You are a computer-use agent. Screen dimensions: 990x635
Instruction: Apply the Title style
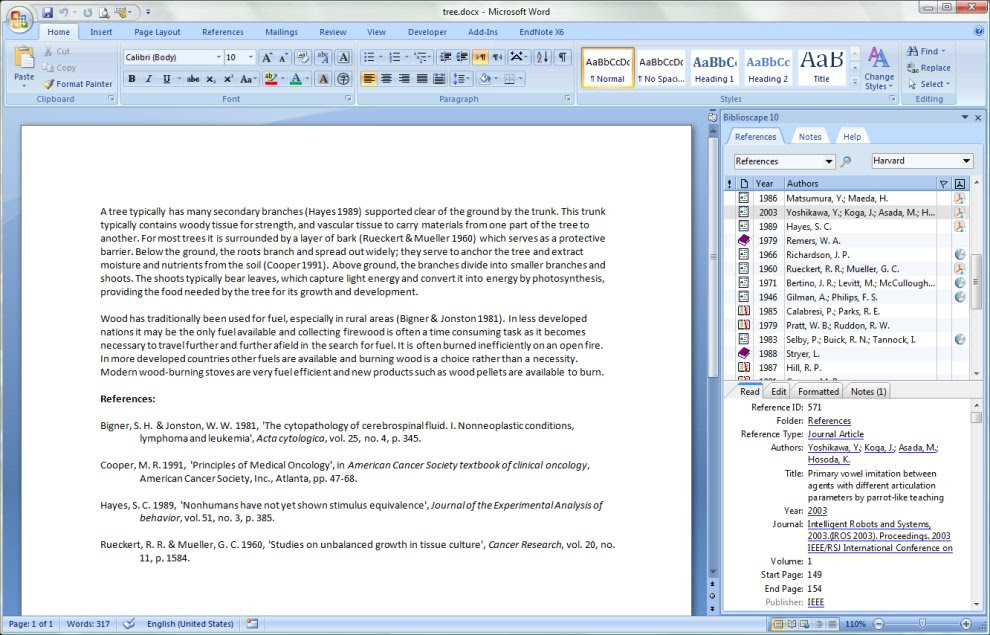(821, 68)
